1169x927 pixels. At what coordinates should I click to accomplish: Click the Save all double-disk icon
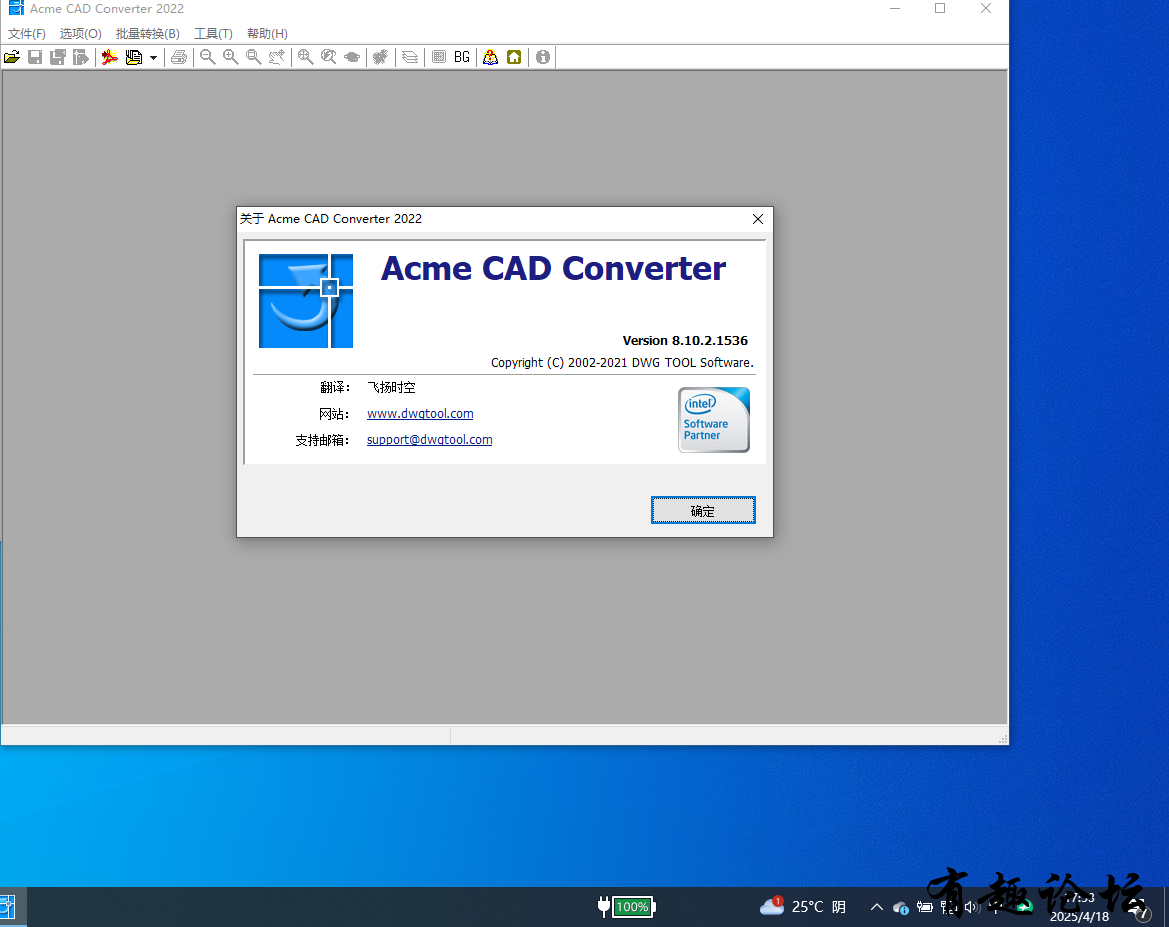pos(57,57)
